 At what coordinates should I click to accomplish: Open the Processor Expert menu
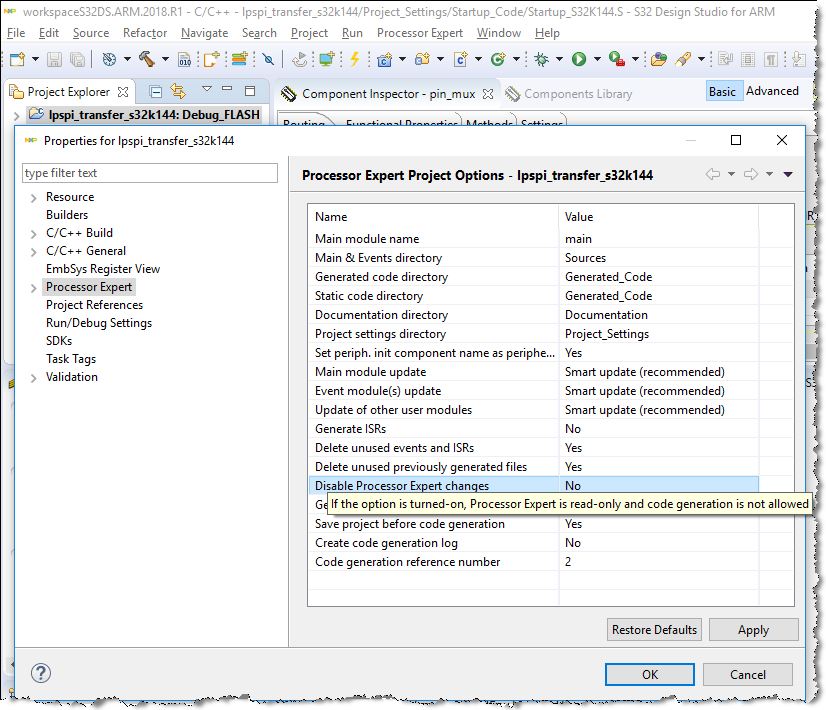tap(420, 32)
